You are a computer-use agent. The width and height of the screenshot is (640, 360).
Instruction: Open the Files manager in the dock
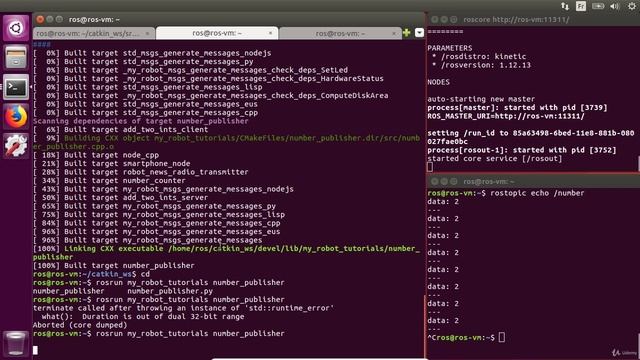coord(16,57)
